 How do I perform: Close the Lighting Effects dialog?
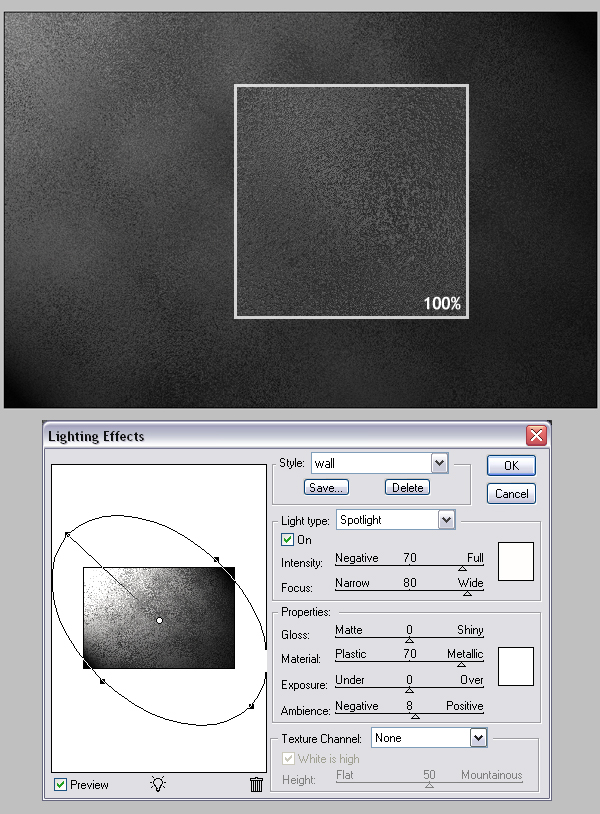536,435
